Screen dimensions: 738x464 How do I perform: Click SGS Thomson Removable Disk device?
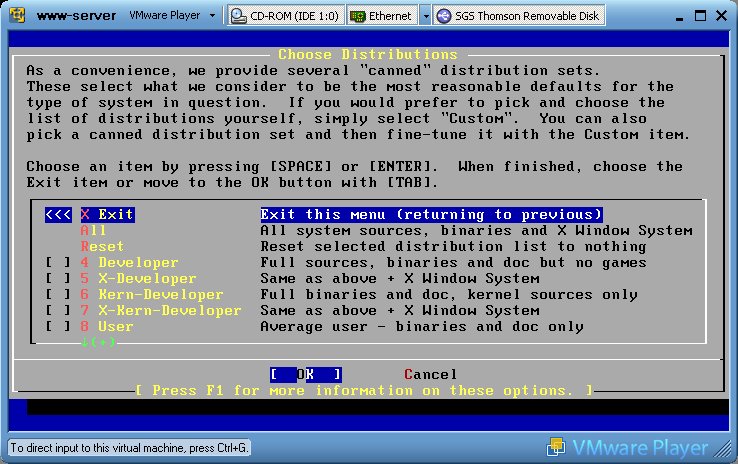[x=519, y=16]
